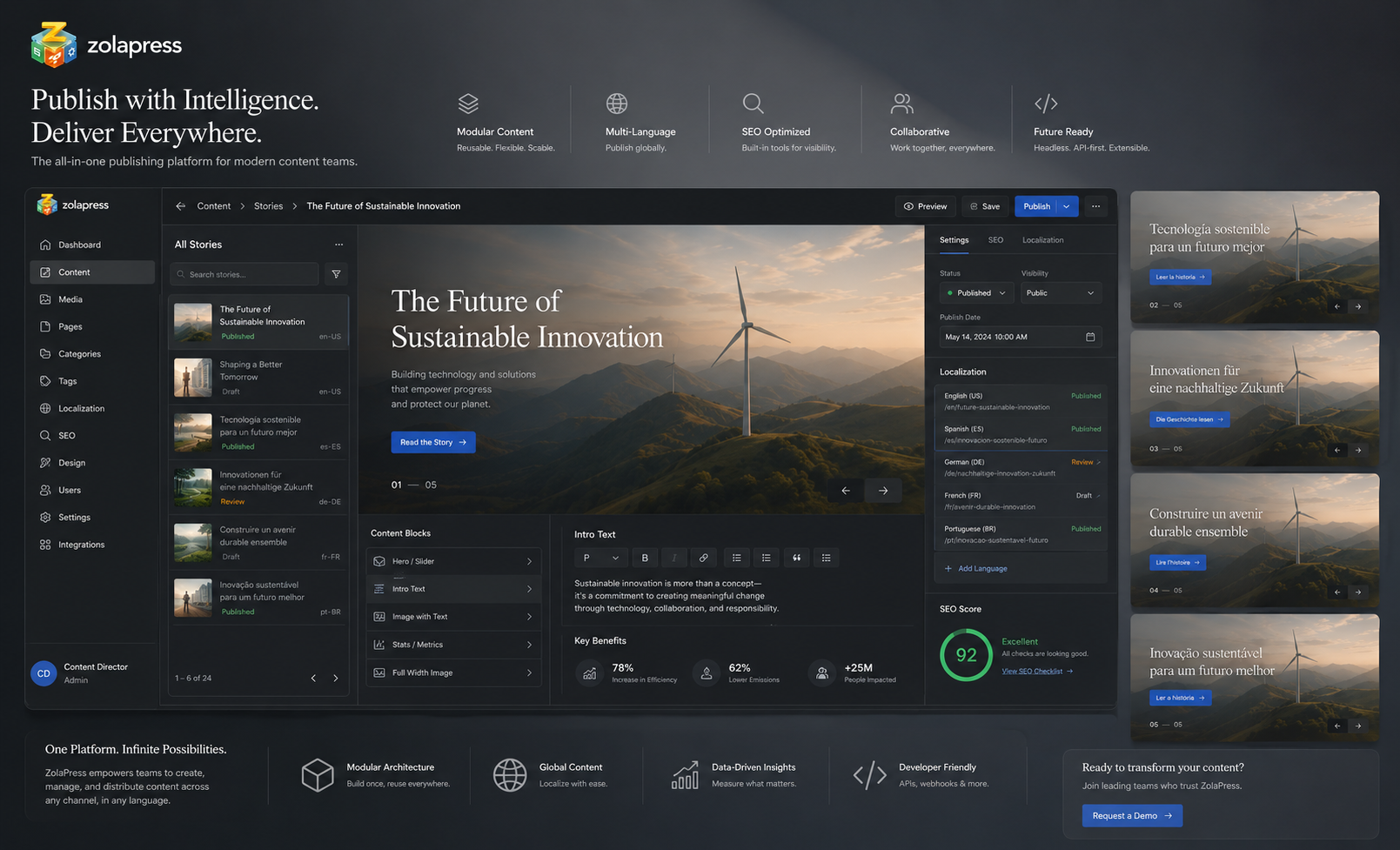Screen dimensions: 1400x850
Task: Click the Publish Date field
Action: click(1021, 337)
